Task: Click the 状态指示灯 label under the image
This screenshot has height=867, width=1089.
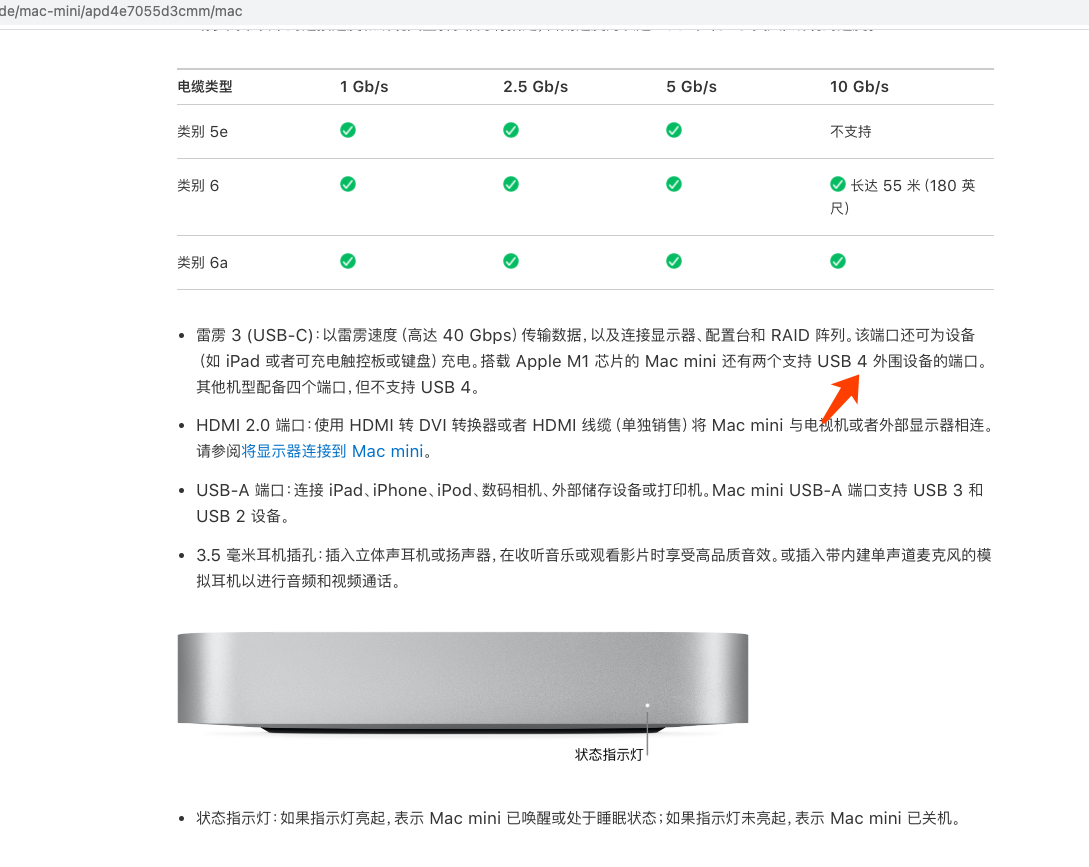Action: [x=608, y=754]
